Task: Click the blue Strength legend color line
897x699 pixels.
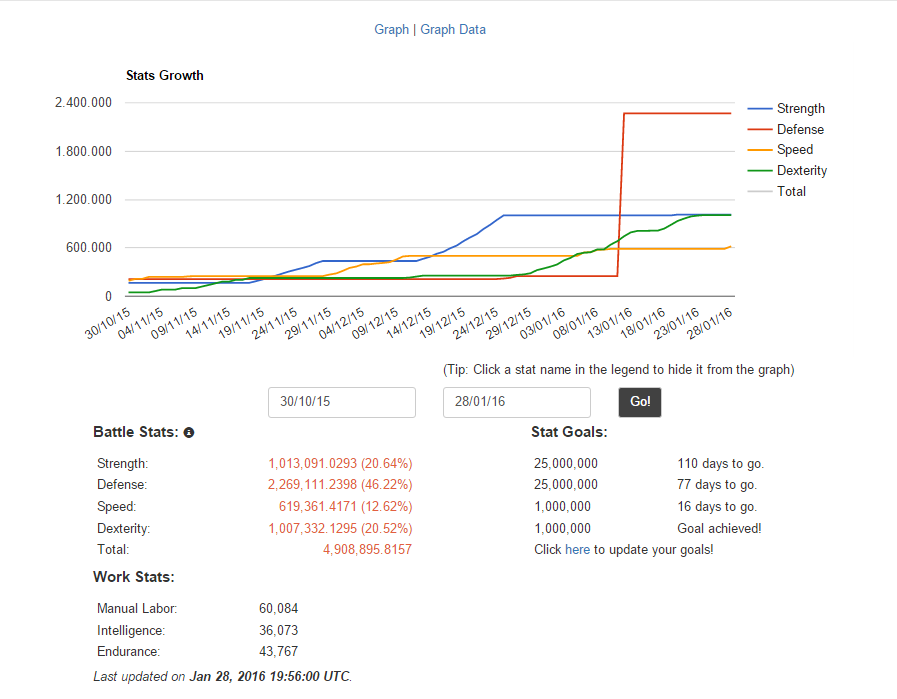Action: 760,109
